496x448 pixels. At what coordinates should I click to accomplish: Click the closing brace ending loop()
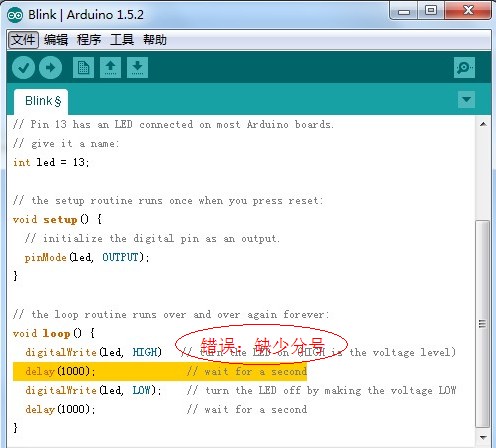pos(15,428)
